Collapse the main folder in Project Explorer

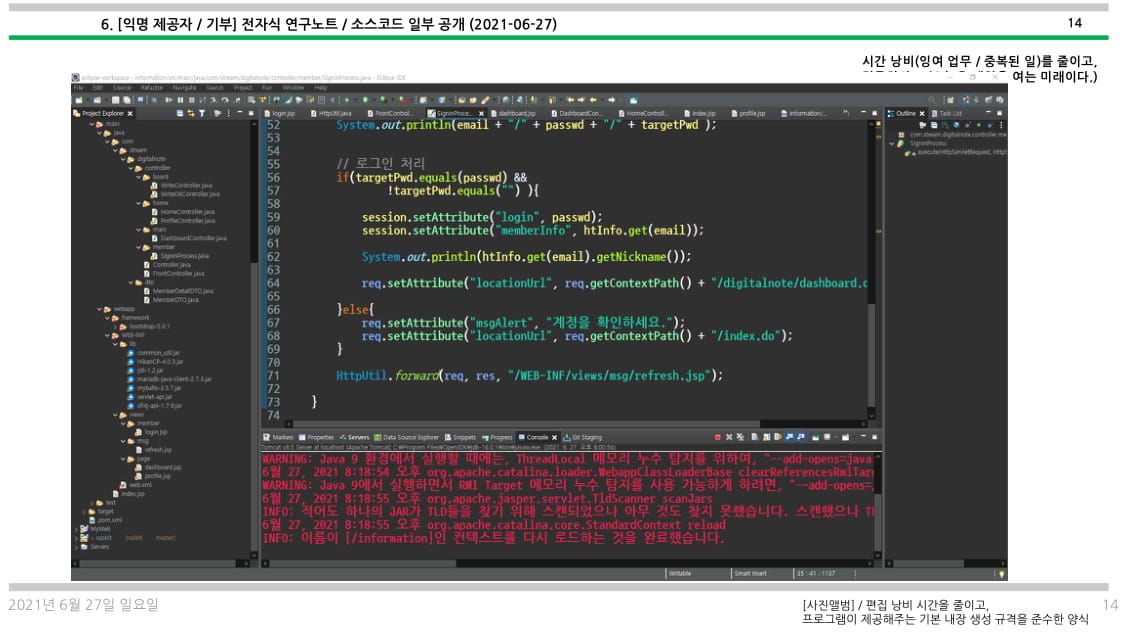[x=91, y=124]
